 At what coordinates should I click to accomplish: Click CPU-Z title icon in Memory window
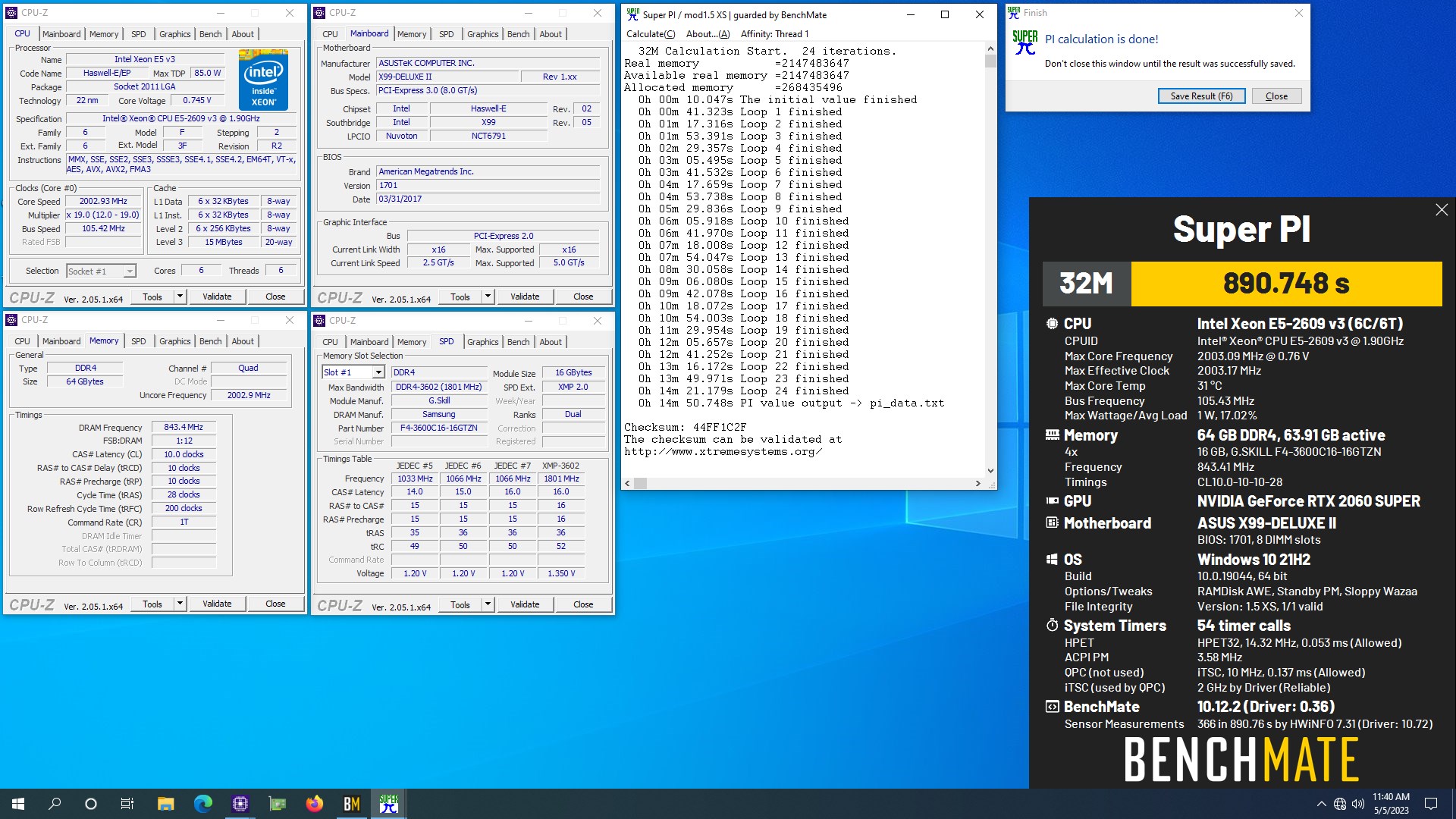point(12,320)
